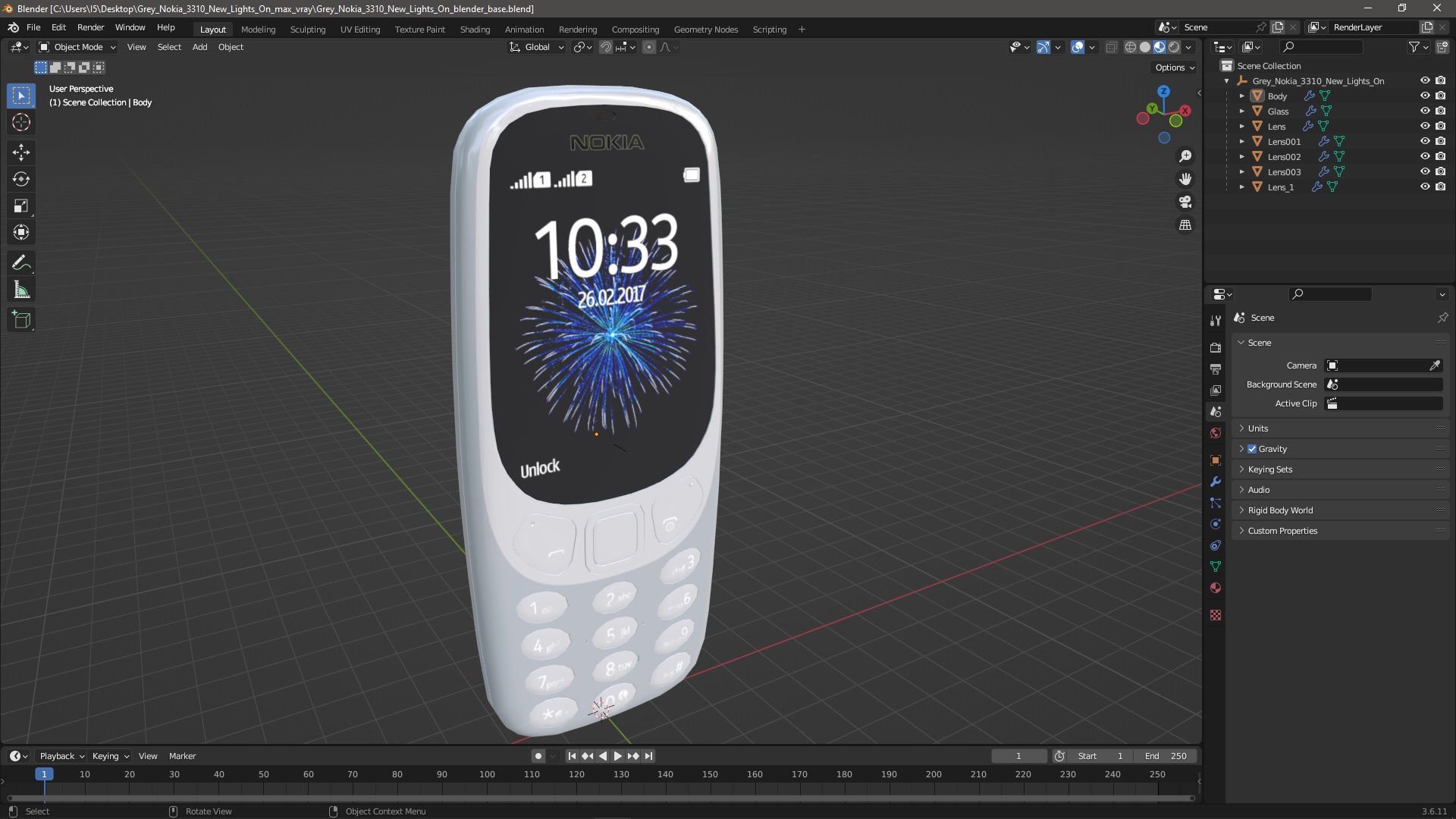Viewport: 1456px width, 819px height.
Task: Click frame 100 on the timeline
Action: tap(487, 774)
